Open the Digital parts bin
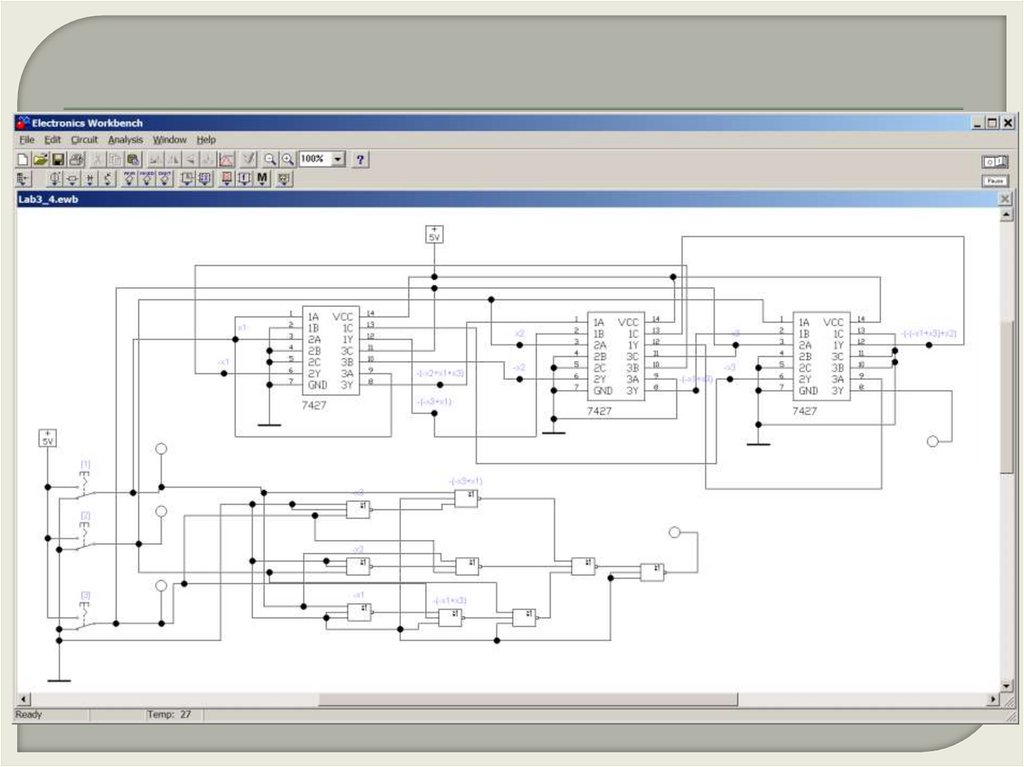The width and height of the screenshot is (1024, 767). pos(204,178)
